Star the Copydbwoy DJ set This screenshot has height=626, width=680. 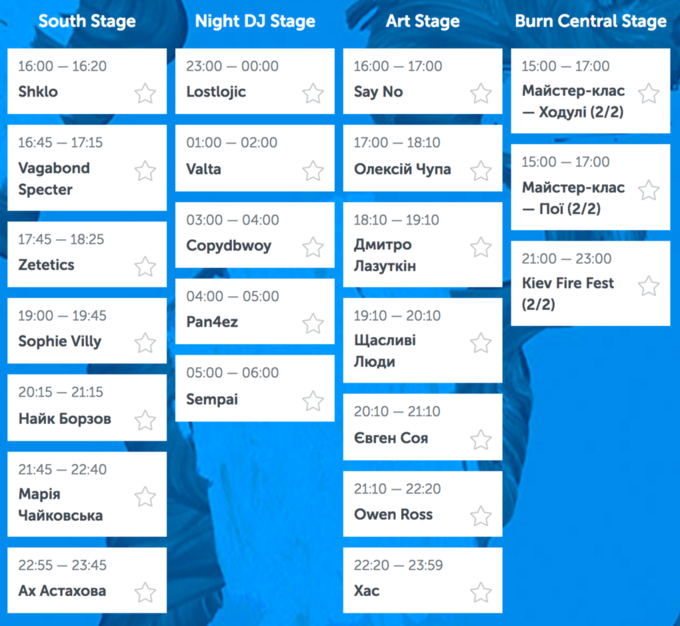point(313,247)
